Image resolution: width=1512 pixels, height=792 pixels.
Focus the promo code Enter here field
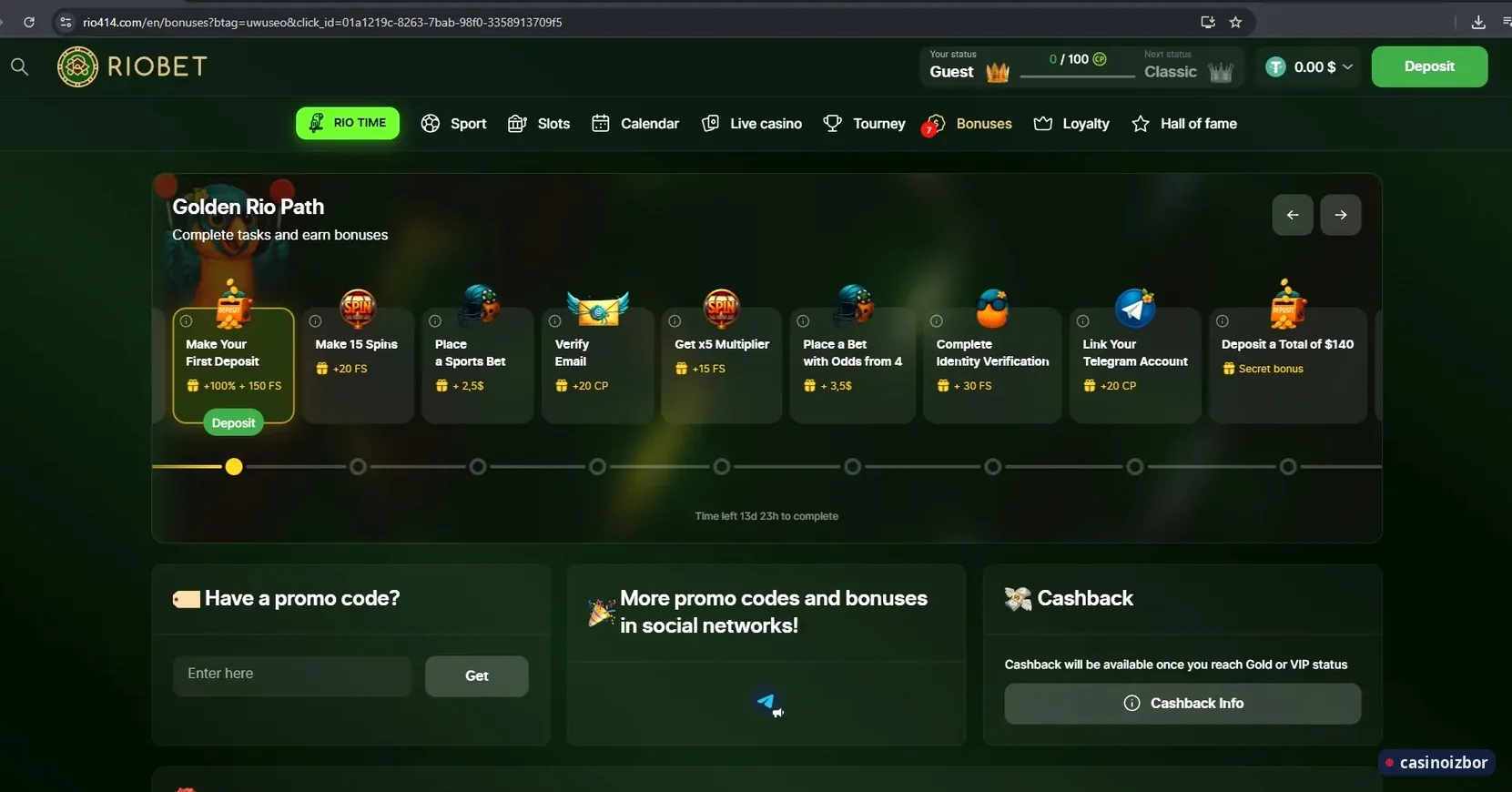point(291,676)
